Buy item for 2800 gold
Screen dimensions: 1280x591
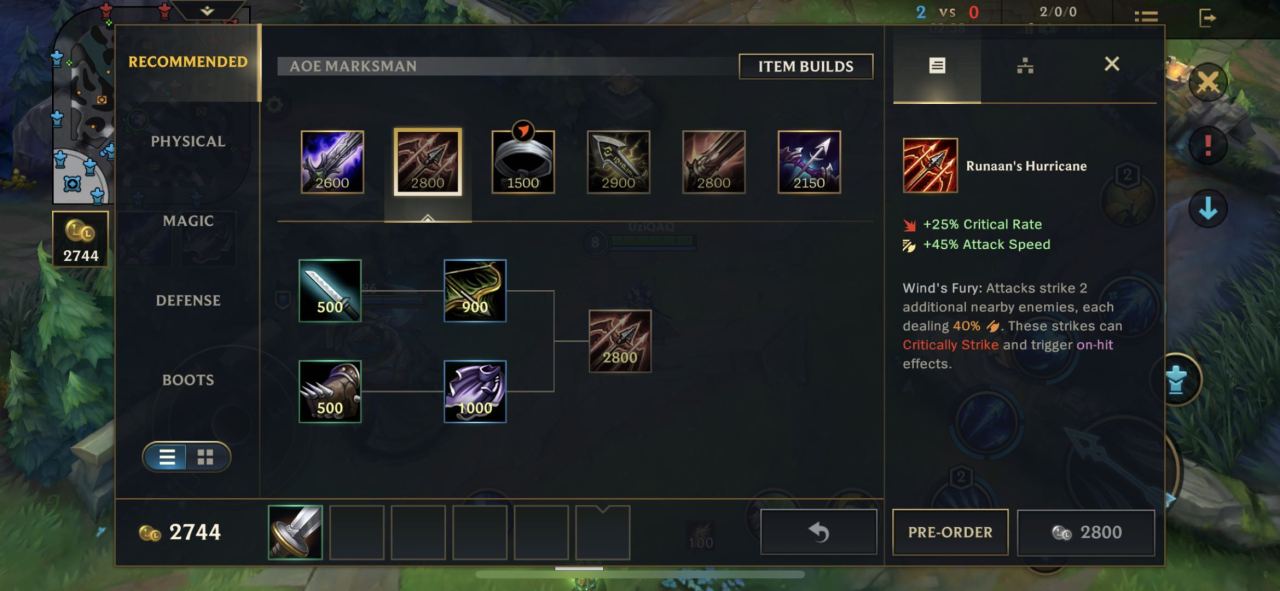tap(1086, 532)
